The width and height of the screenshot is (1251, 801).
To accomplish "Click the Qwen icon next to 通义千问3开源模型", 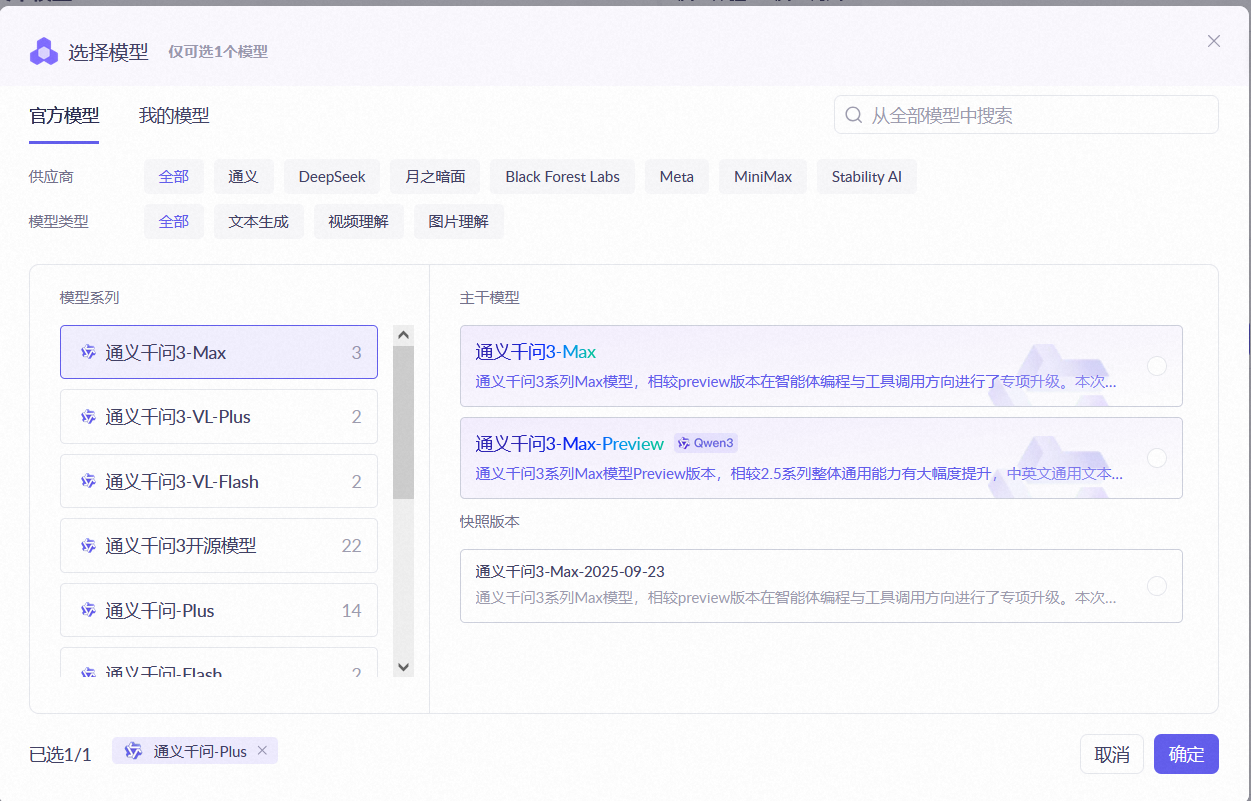I will point(88,546).
